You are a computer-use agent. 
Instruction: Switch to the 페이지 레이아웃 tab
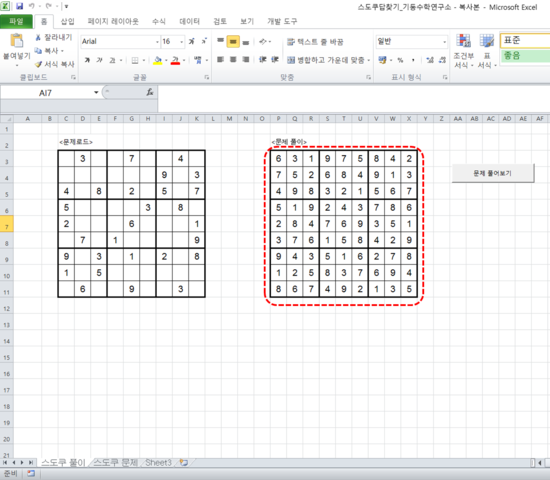[x=113, y=21]
